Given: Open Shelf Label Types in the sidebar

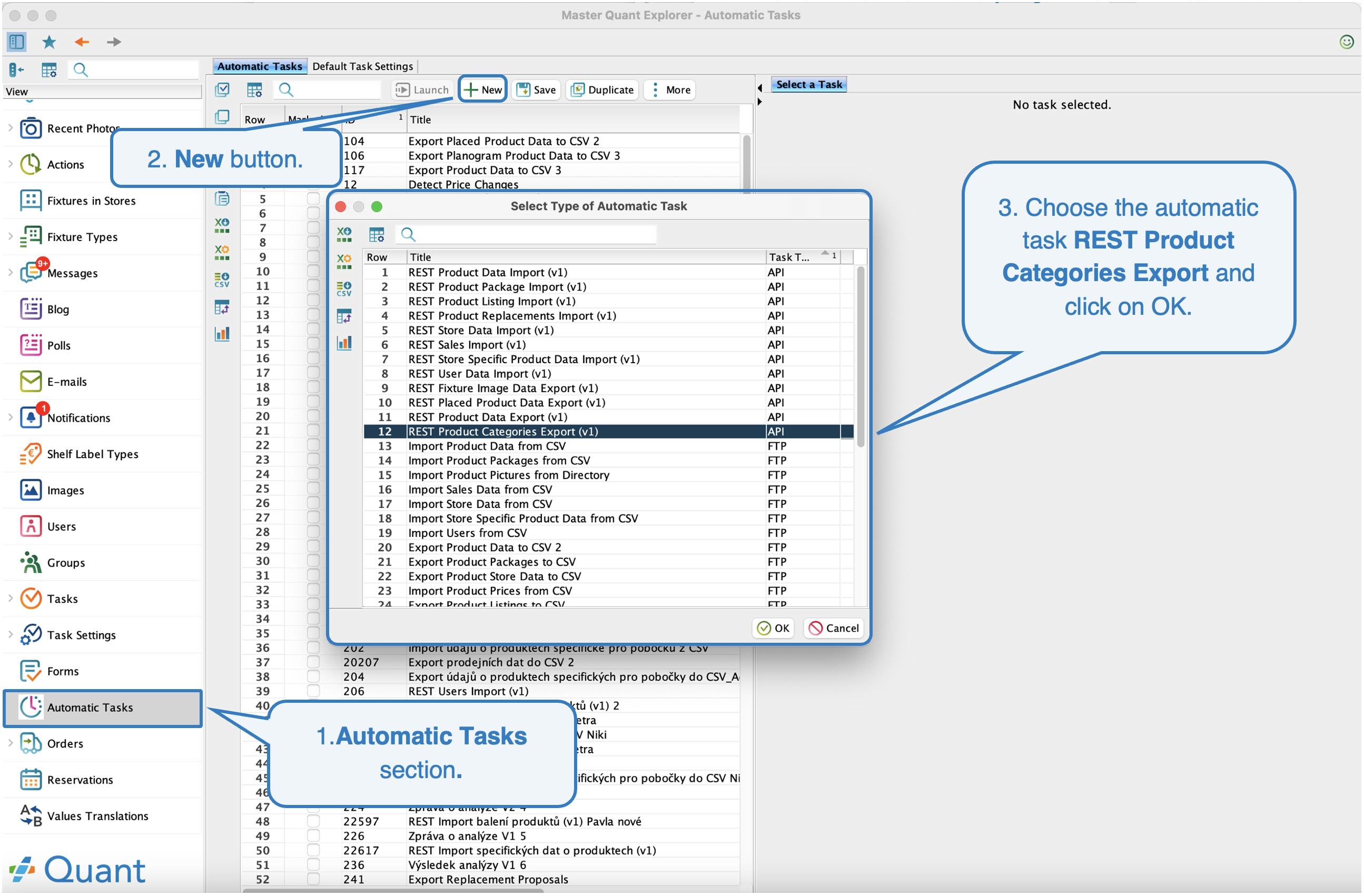Looking at the screenshot, I should 102,454.
